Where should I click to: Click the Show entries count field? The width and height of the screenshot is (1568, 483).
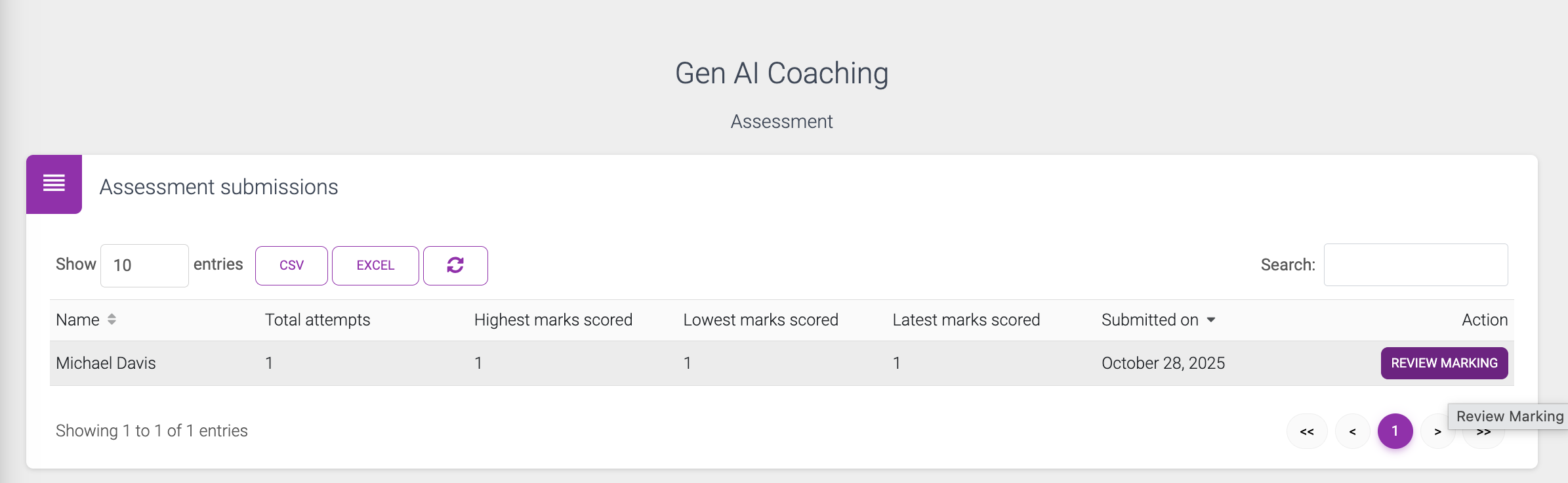tap(144, 265)
